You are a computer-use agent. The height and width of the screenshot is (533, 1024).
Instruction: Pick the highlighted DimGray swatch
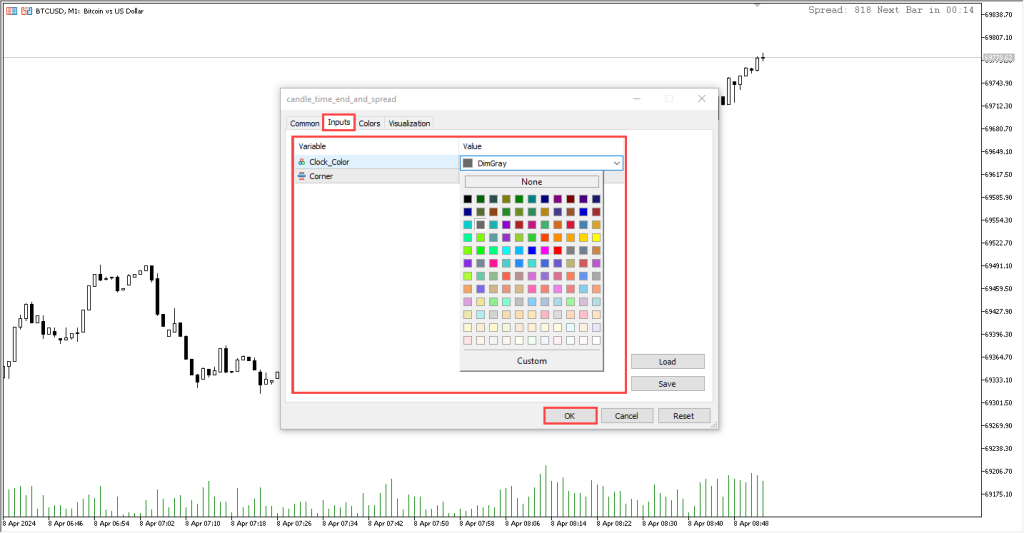[481, 224]
